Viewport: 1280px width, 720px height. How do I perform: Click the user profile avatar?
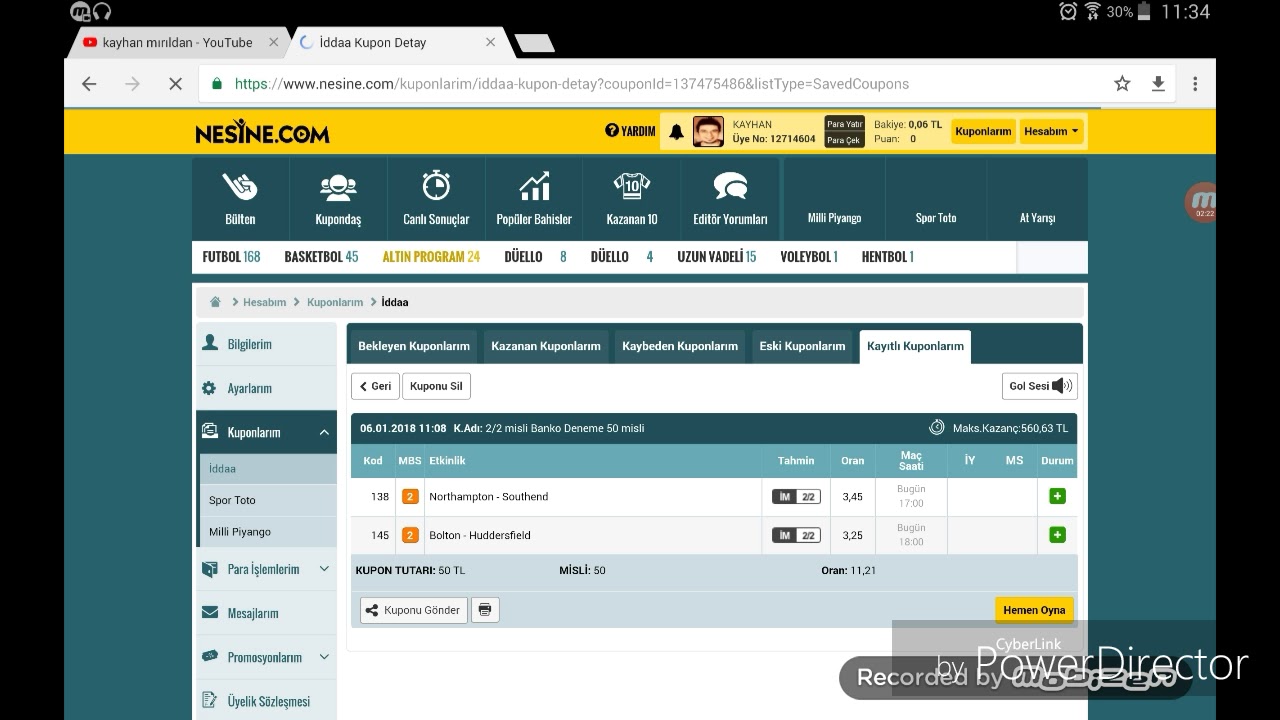[x=708, y=131]
